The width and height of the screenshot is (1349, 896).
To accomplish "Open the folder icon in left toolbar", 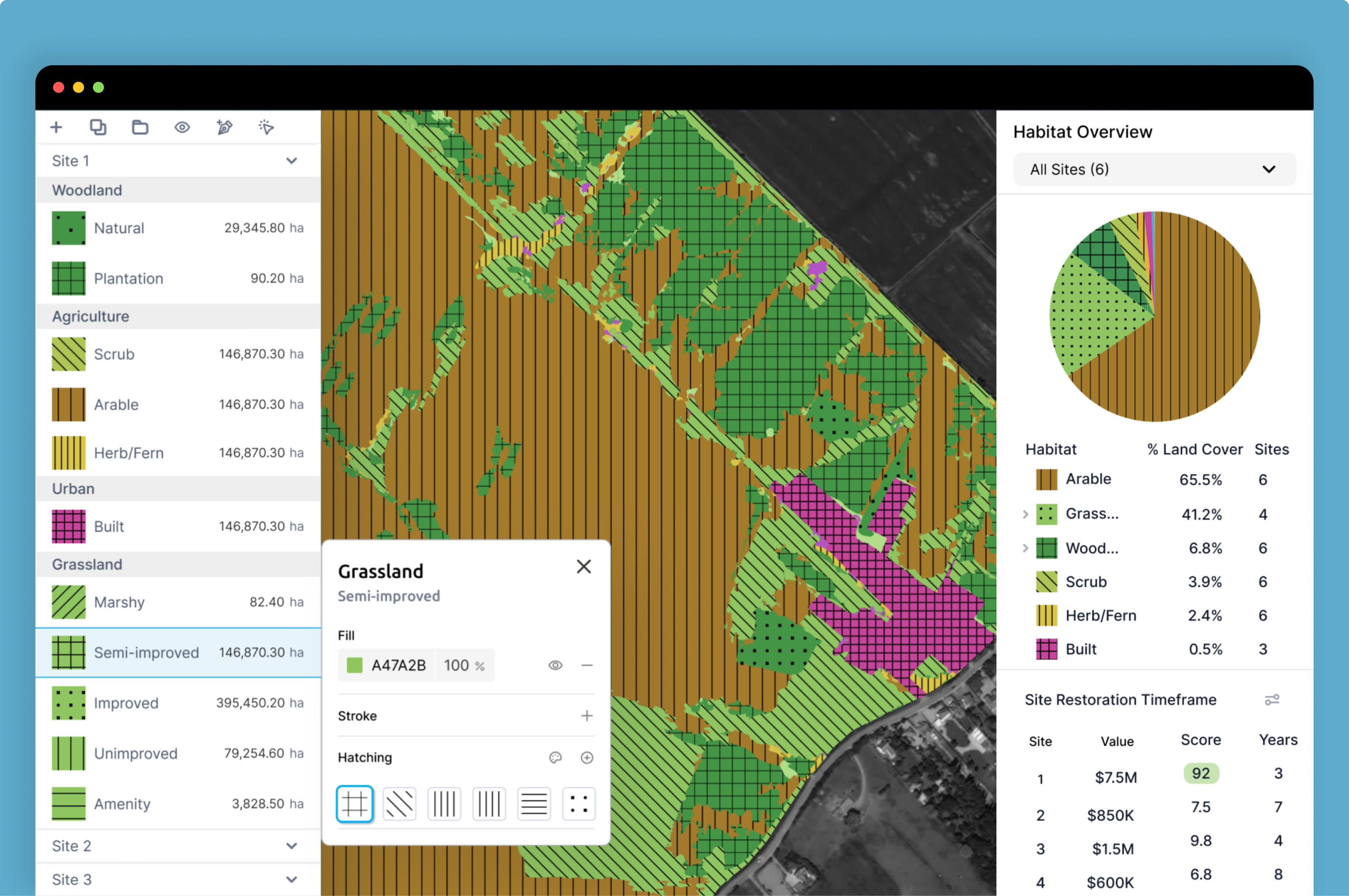I will pyautogui.click(x=140, y=127).
